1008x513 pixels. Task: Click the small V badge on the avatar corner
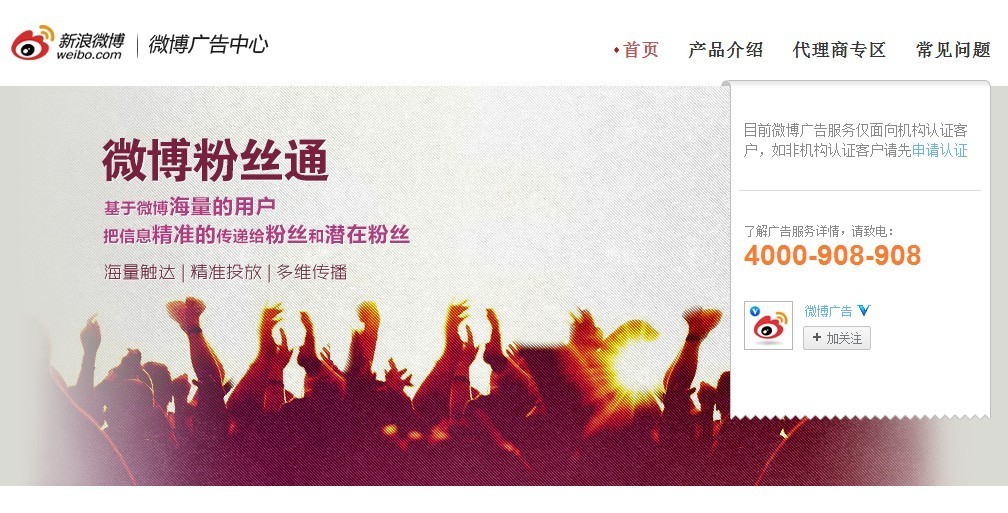point(755,312)
